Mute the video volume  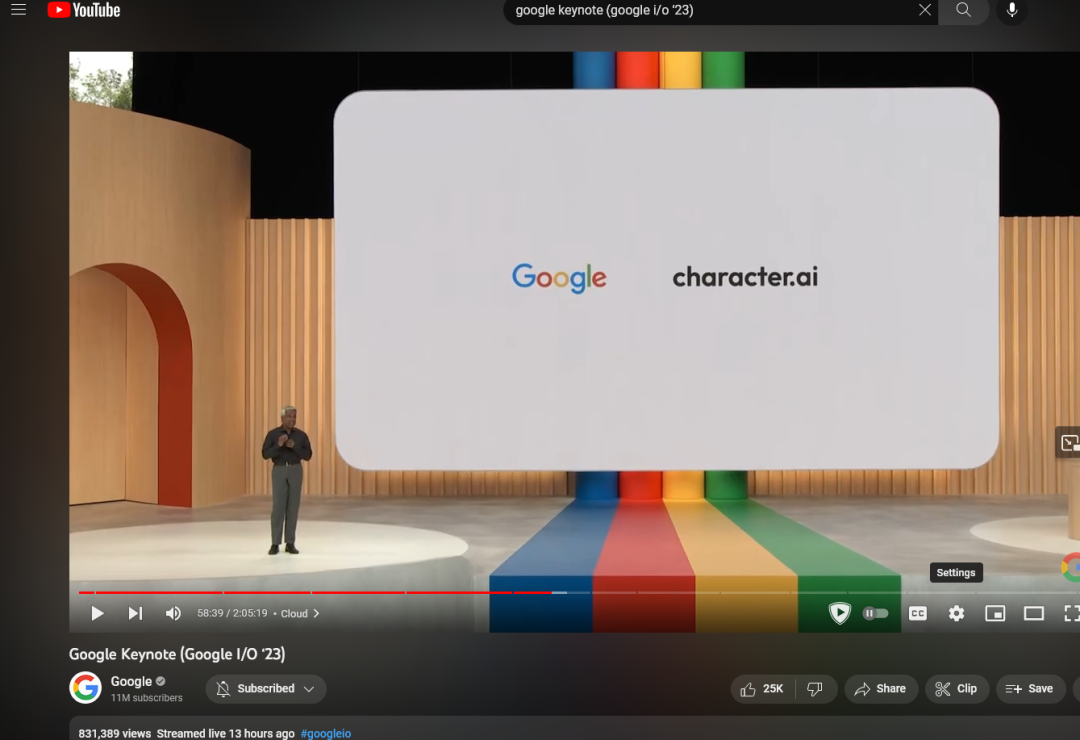pyautogui.click(x=173, y=613)
